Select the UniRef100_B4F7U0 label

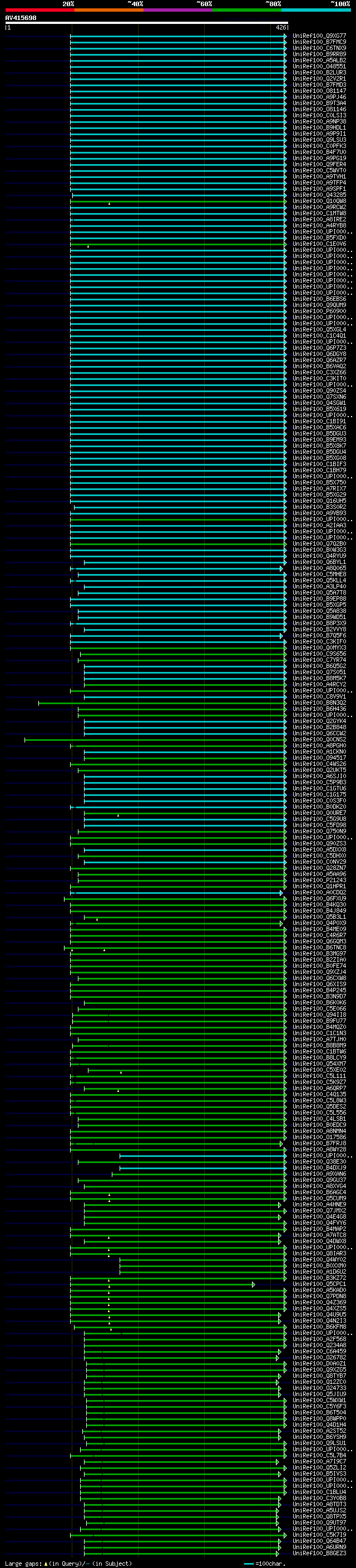coord(319,152)
